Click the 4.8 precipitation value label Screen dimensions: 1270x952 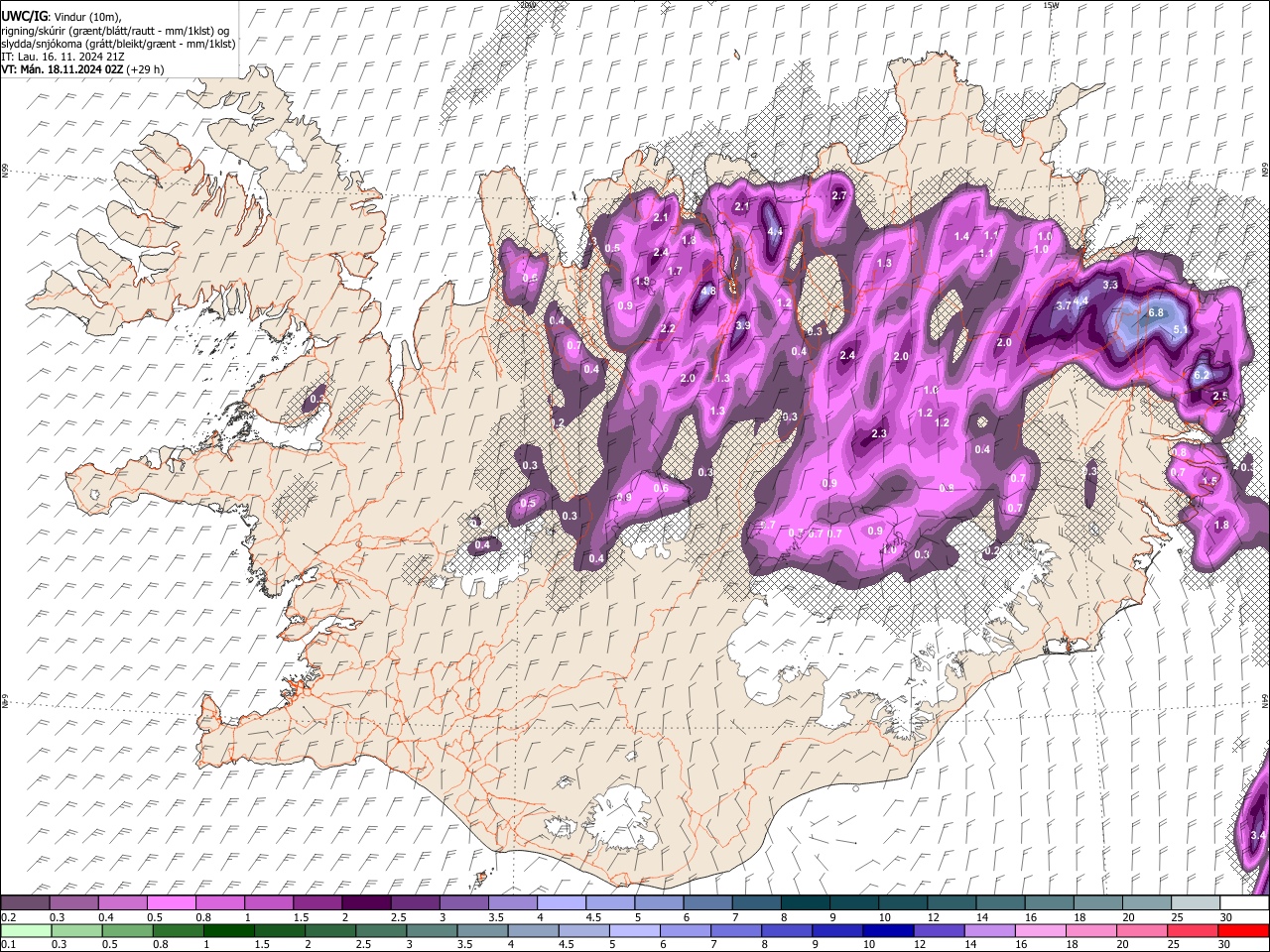tap(708, 292)
